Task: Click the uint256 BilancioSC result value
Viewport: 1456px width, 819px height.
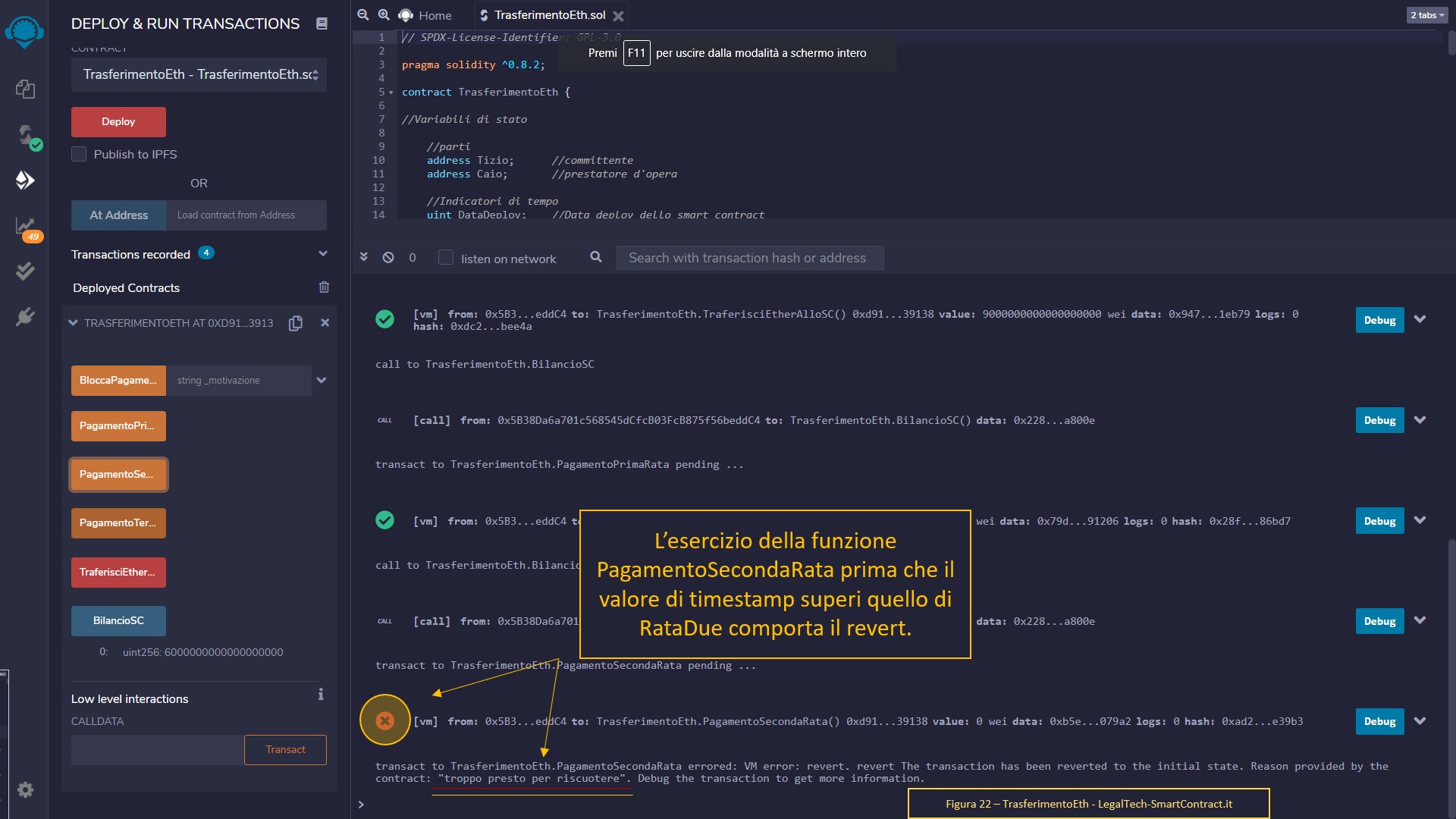Action: 202,652
